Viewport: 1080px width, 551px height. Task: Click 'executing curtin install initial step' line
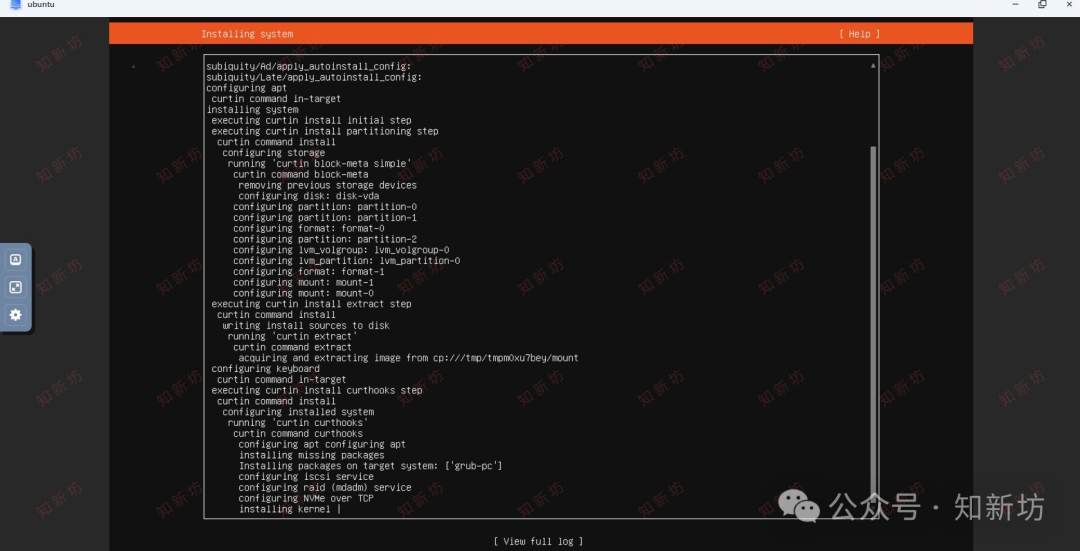tap(311, 121)
